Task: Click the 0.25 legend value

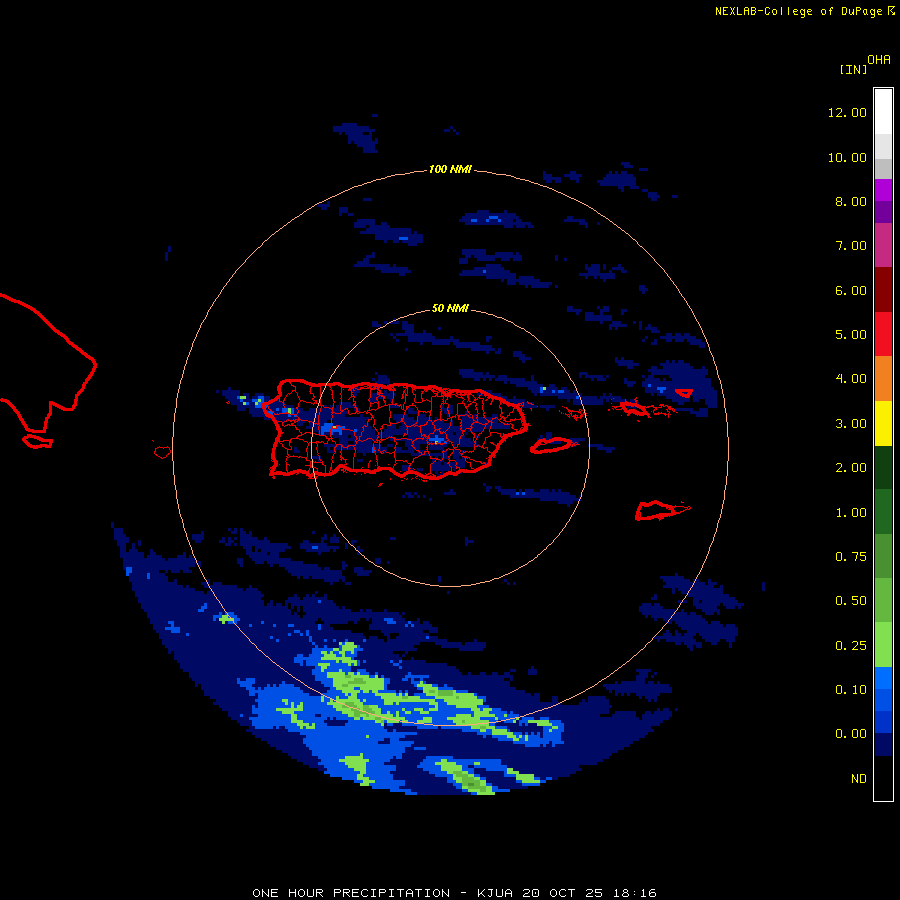Action: point(851,646)
